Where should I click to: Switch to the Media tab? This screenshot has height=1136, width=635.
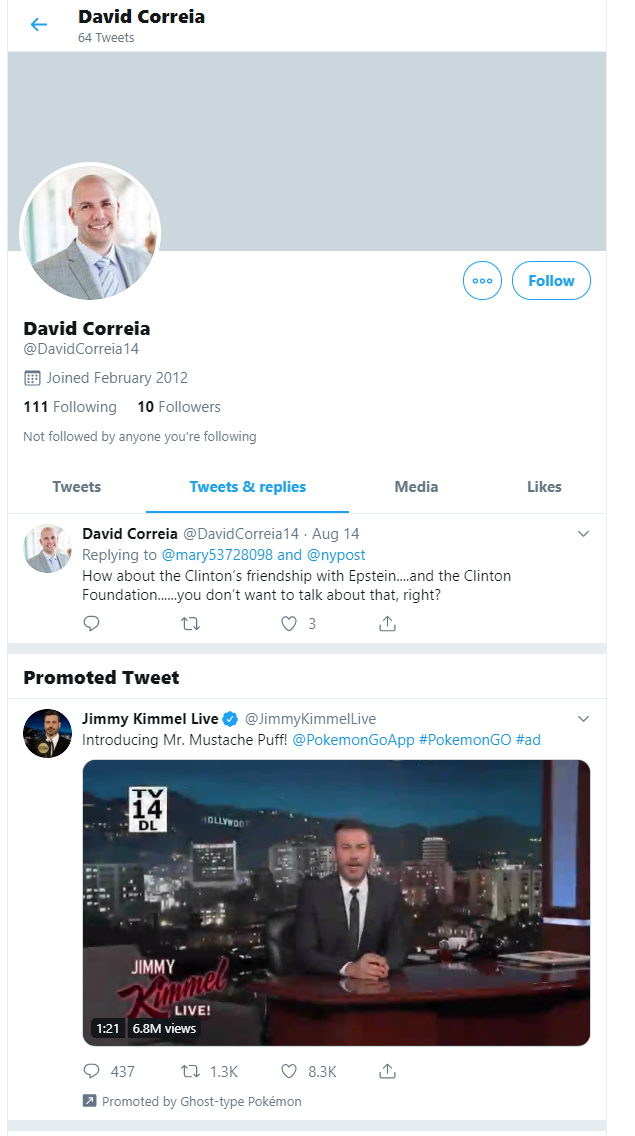pyautogui.click(x=416, y=487)
